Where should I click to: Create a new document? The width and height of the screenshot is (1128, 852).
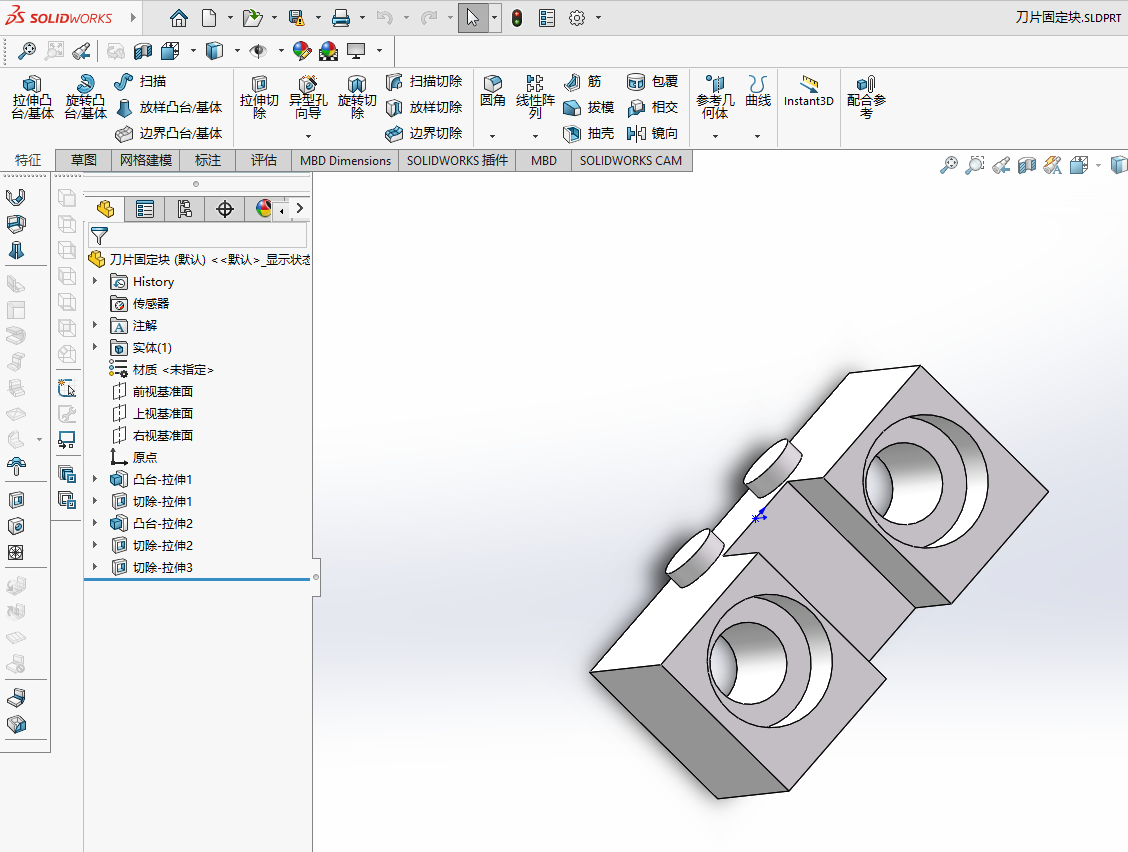pyautogui.click(x=209, y=18)
